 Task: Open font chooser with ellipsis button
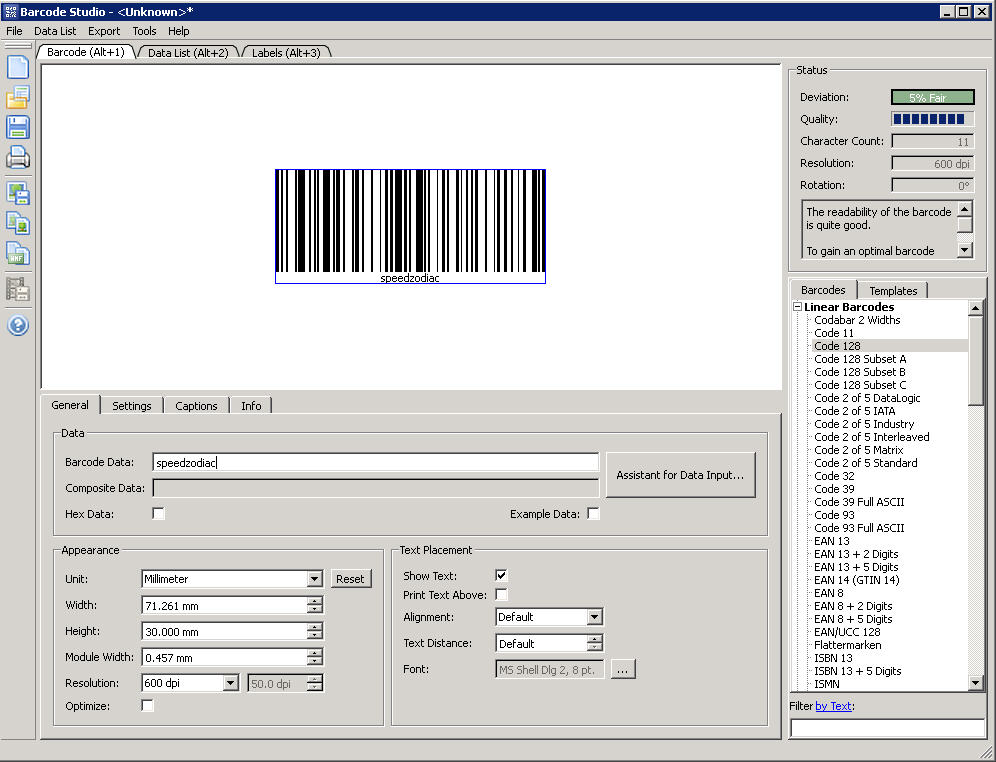point(622,669)
